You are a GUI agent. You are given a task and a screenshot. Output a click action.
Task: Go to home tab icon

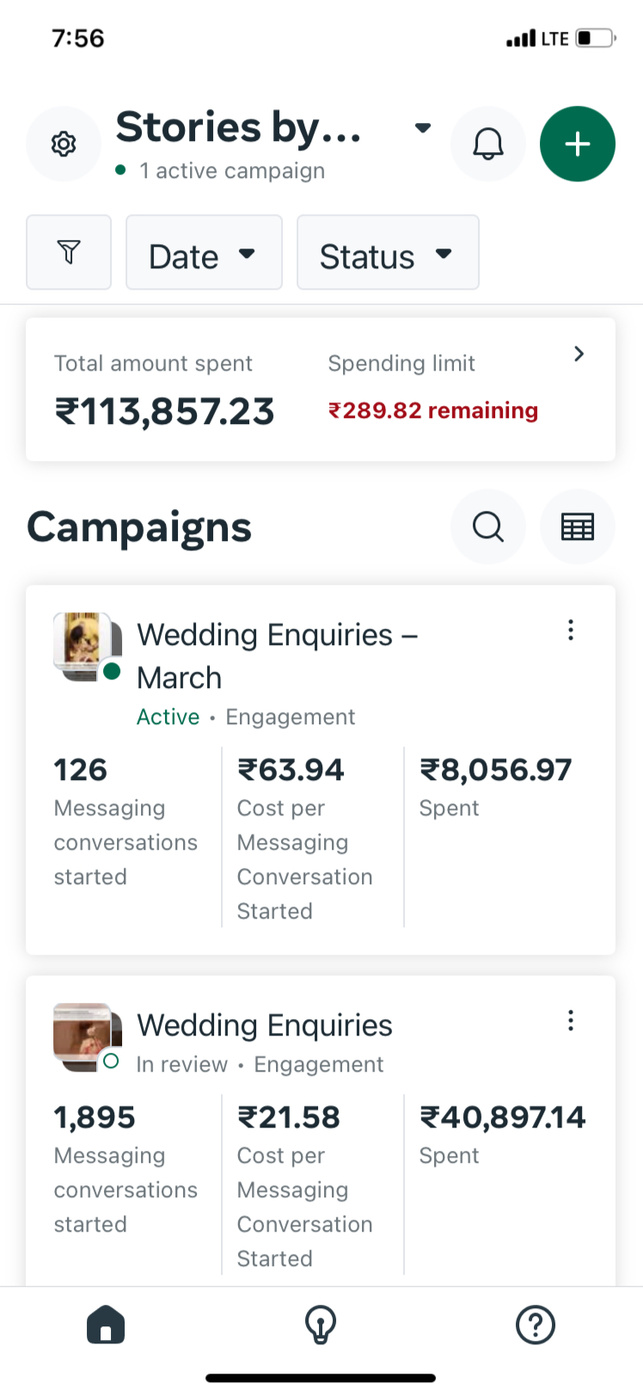(106, 1325)
